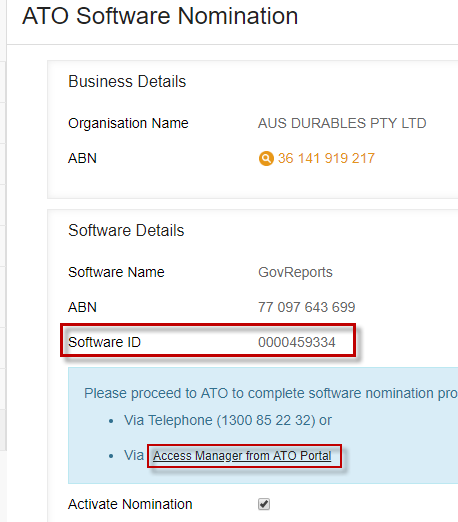The width and height of the screenshot is (458, 522).
Task: Select the Software ID value 0000459334
Action: pyautogui.click(x=297, y=342)
